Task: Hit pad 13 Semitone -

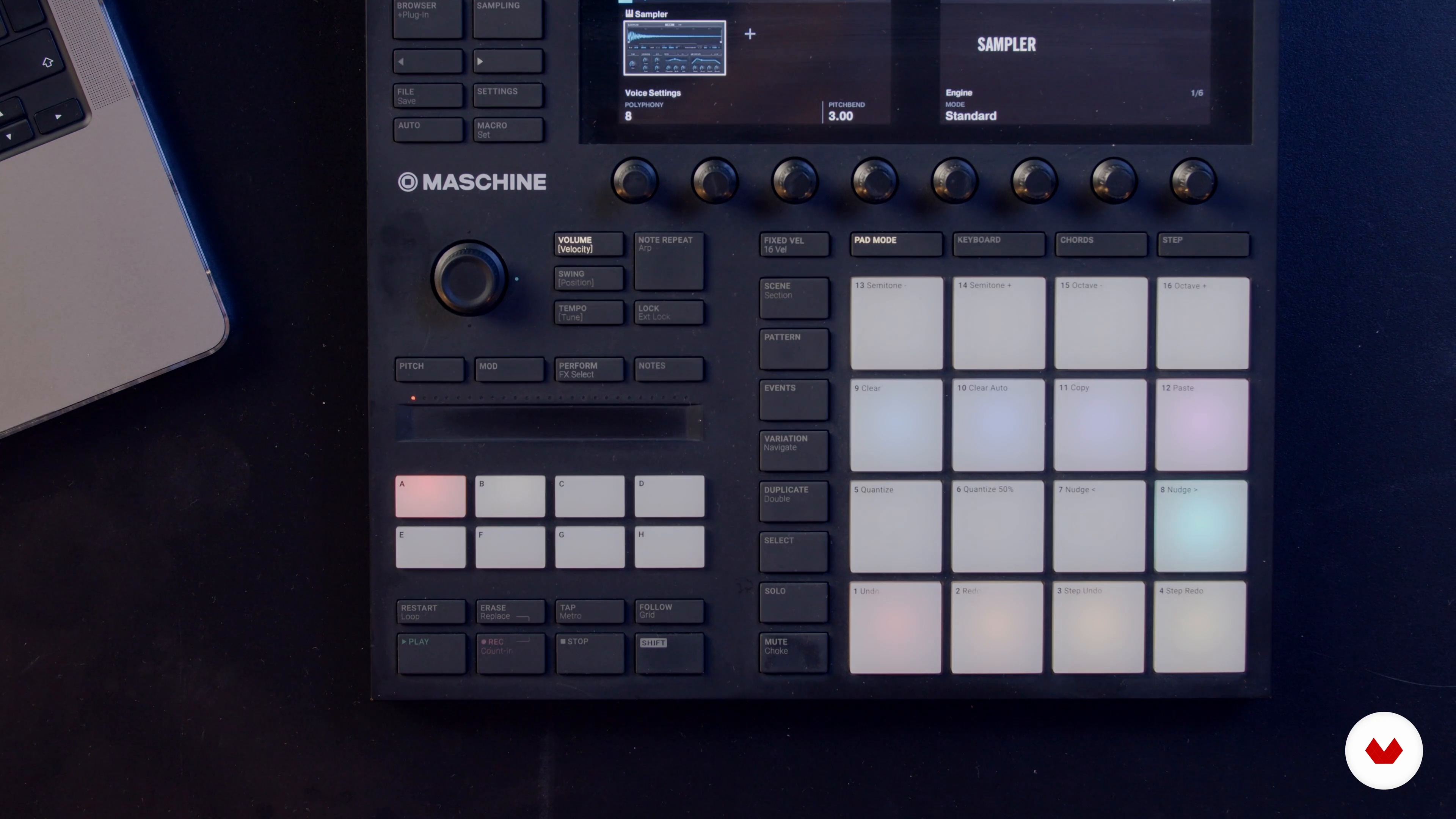Action: pos(897,323)
